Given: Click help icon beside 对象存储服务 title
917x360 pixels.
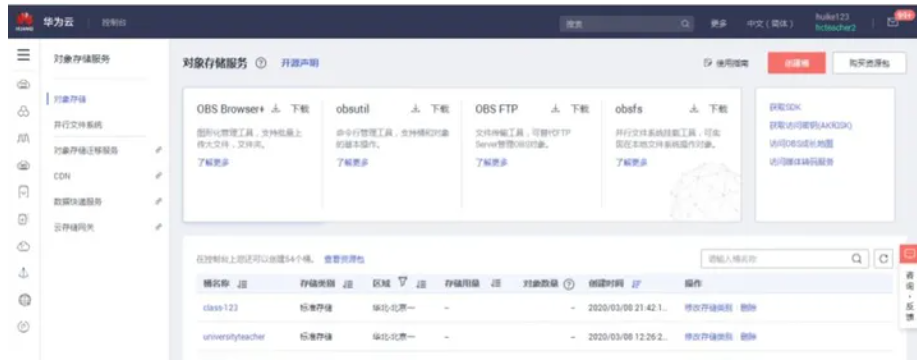Looking at the screenshot, I should click(x=261, y=63).
